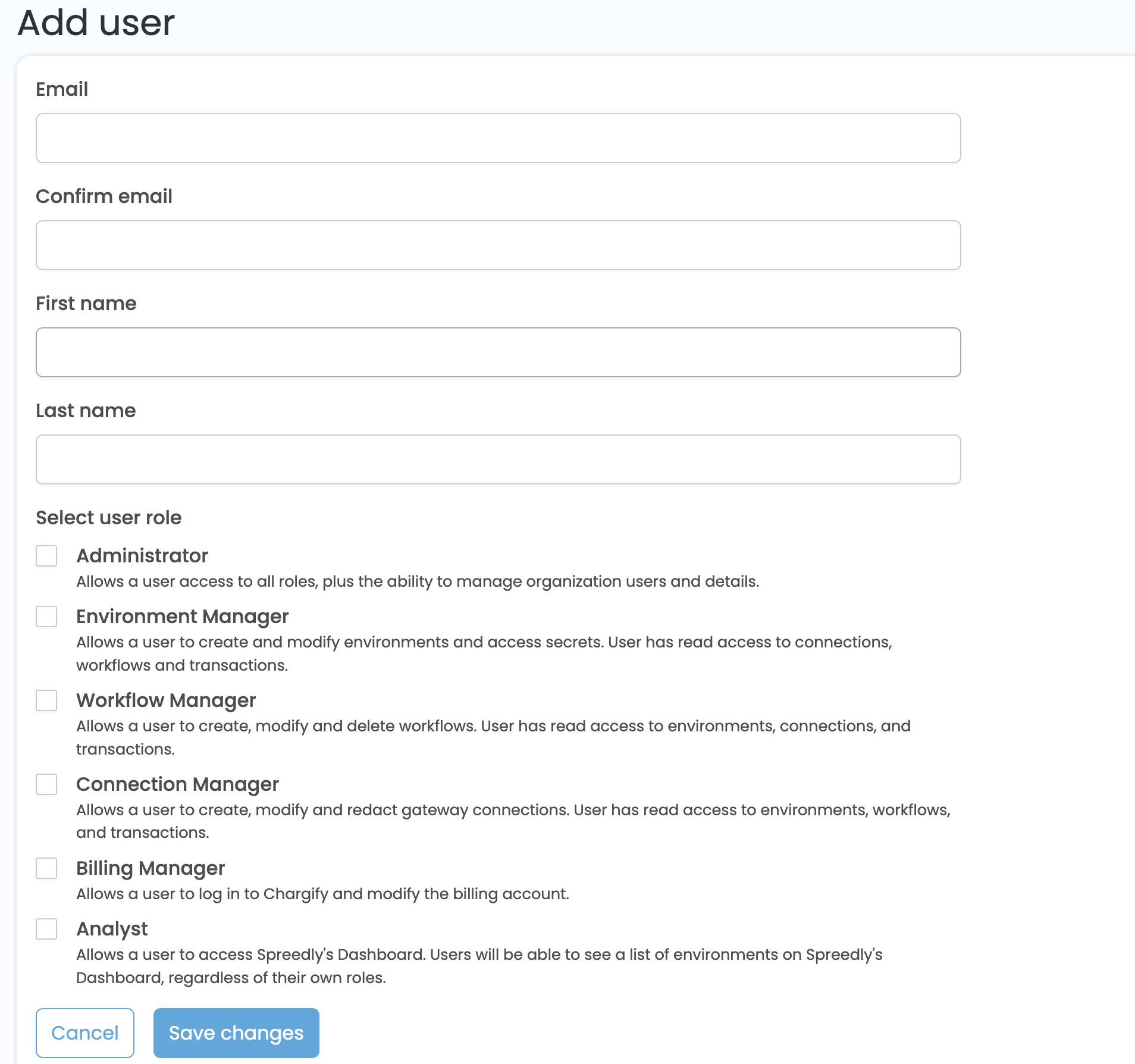Click the Email input field
Screen dimensions: 1135x1064
point(498,138)
